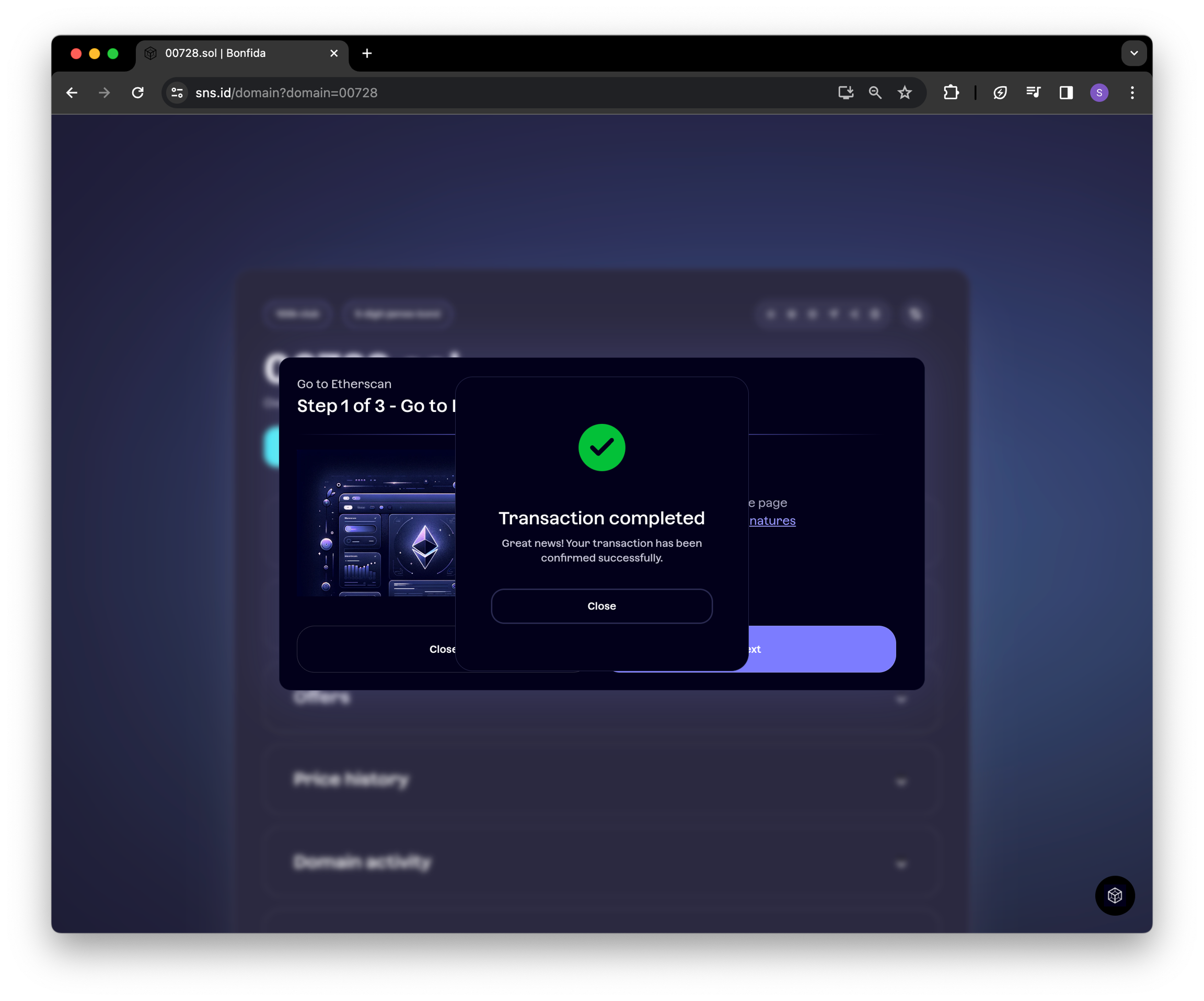Open the media controls playlist icon
This screenshot has width=1204, height=1001.
tap(1033, 93)
